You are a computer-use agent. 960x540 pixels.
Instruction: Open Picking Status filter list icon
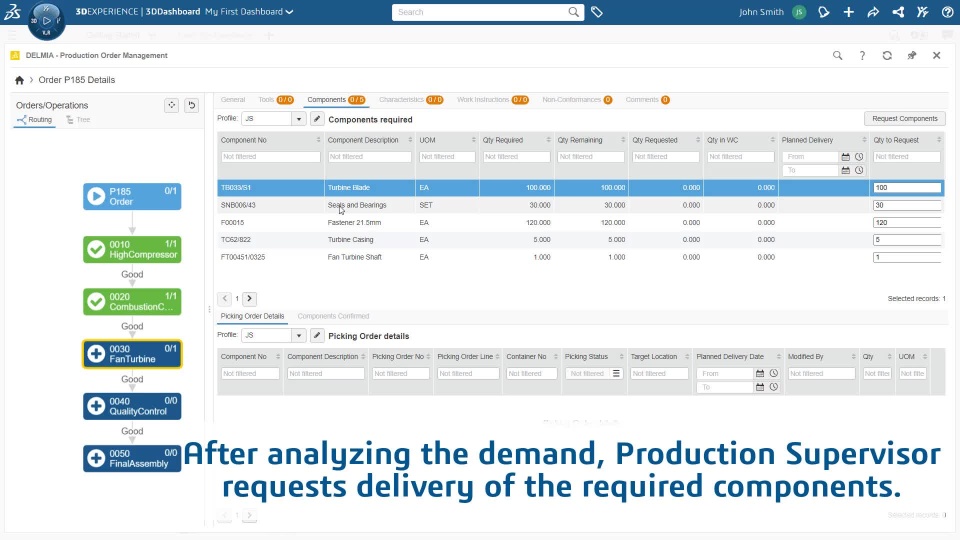617,373
